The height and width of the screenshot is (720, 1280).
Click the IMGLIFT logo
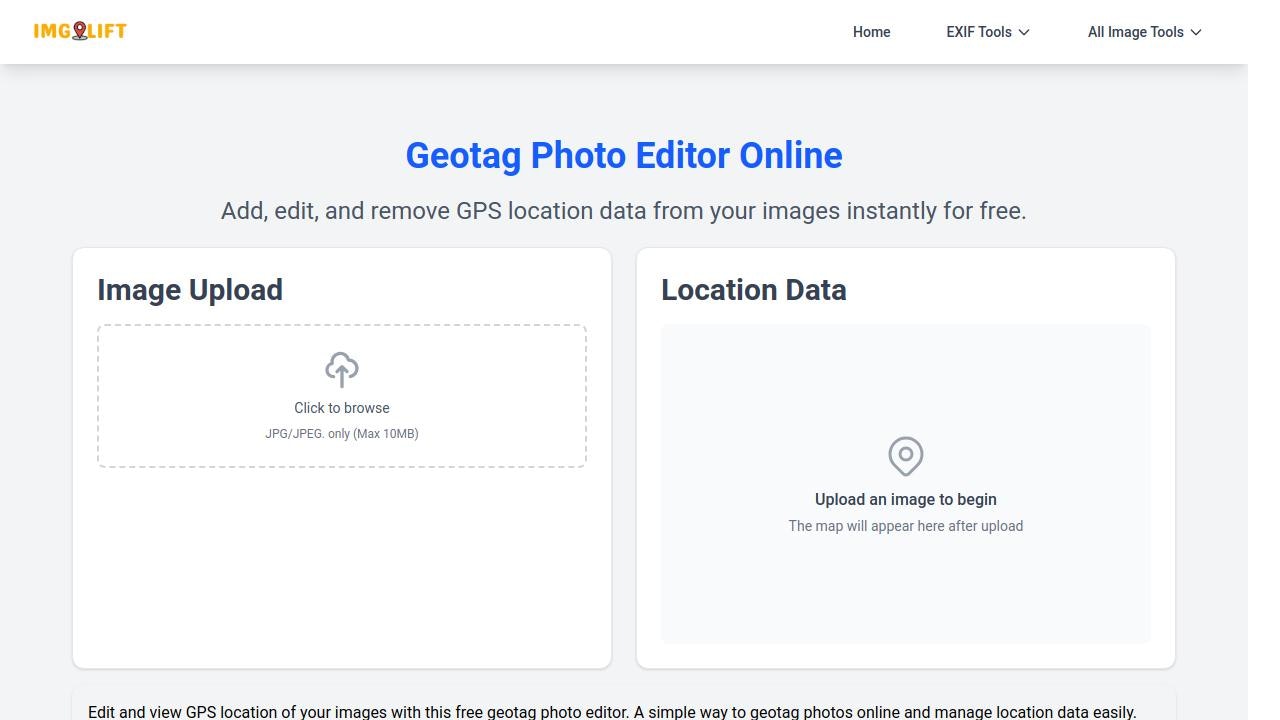[x=80, y=31]
